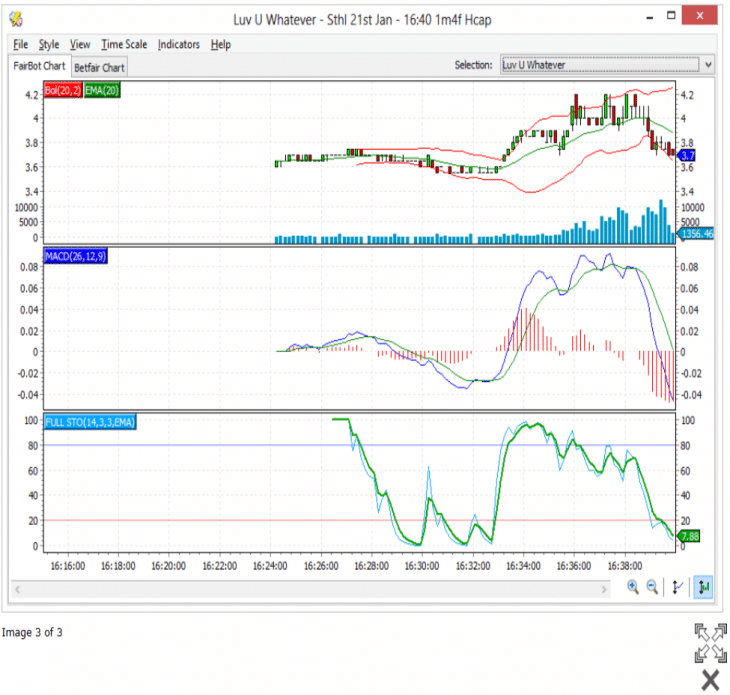Click the zoom in magnifier icon
The height and width of the screenshot is (695, 730).
click(x=633, y=587)
